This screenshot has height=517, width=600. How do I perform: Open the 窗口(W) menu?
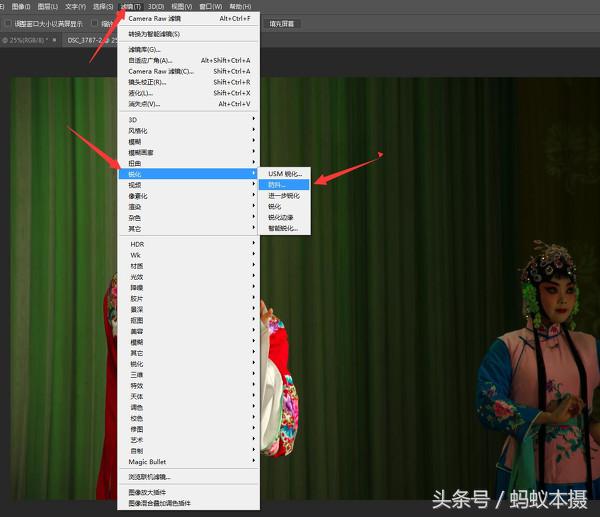point(210,7)
